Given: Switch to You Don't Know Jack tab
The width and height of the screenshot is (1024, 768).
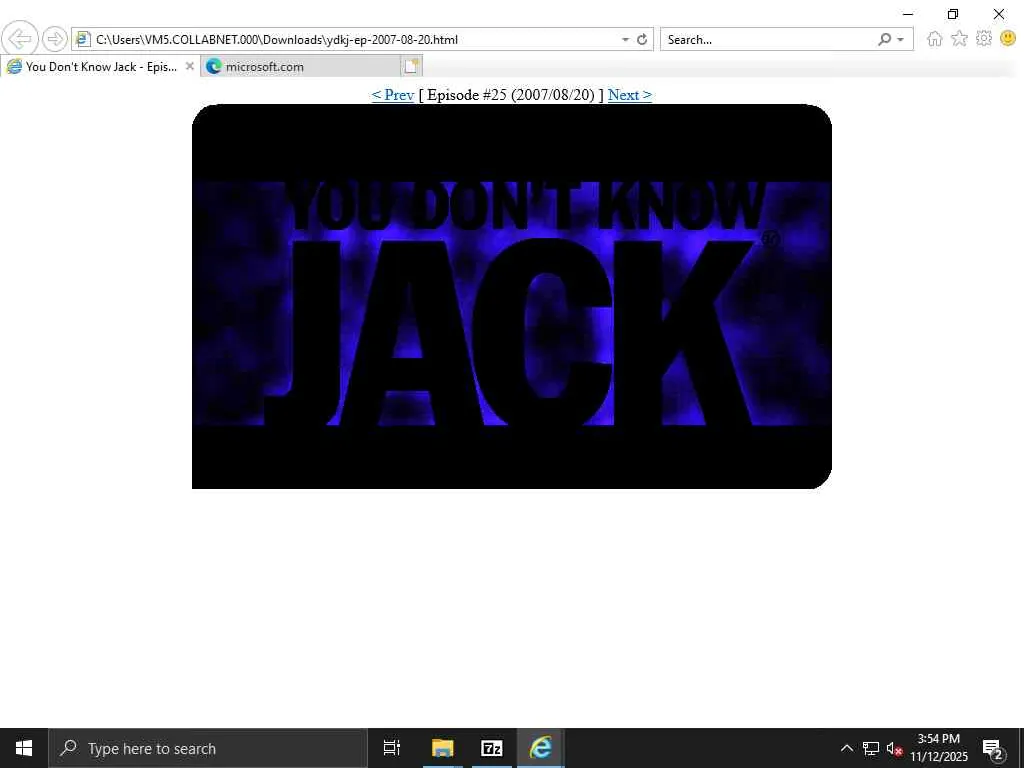Looking at the screenshot, I should pyautogui.click(x=100, y=67).
